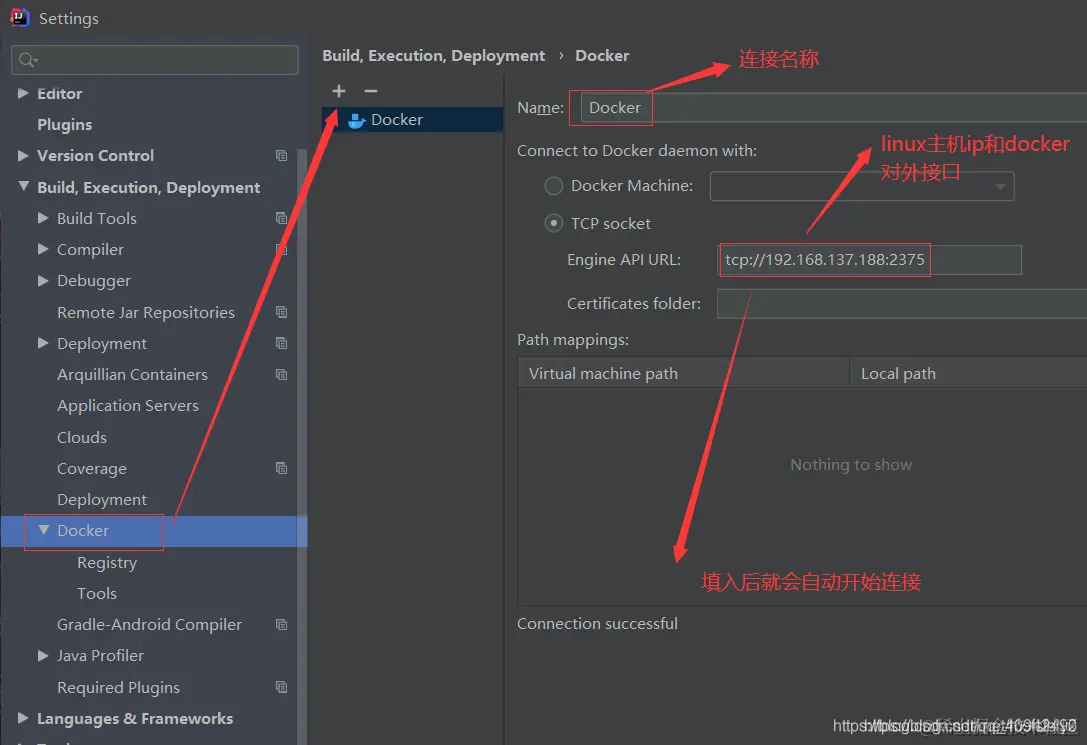Click the project-level icon beside Gradle-Android Compiler
Image resolution: width=1087 pixels, height=745 pixels.
pyautogui.click(x=281, y=624)
